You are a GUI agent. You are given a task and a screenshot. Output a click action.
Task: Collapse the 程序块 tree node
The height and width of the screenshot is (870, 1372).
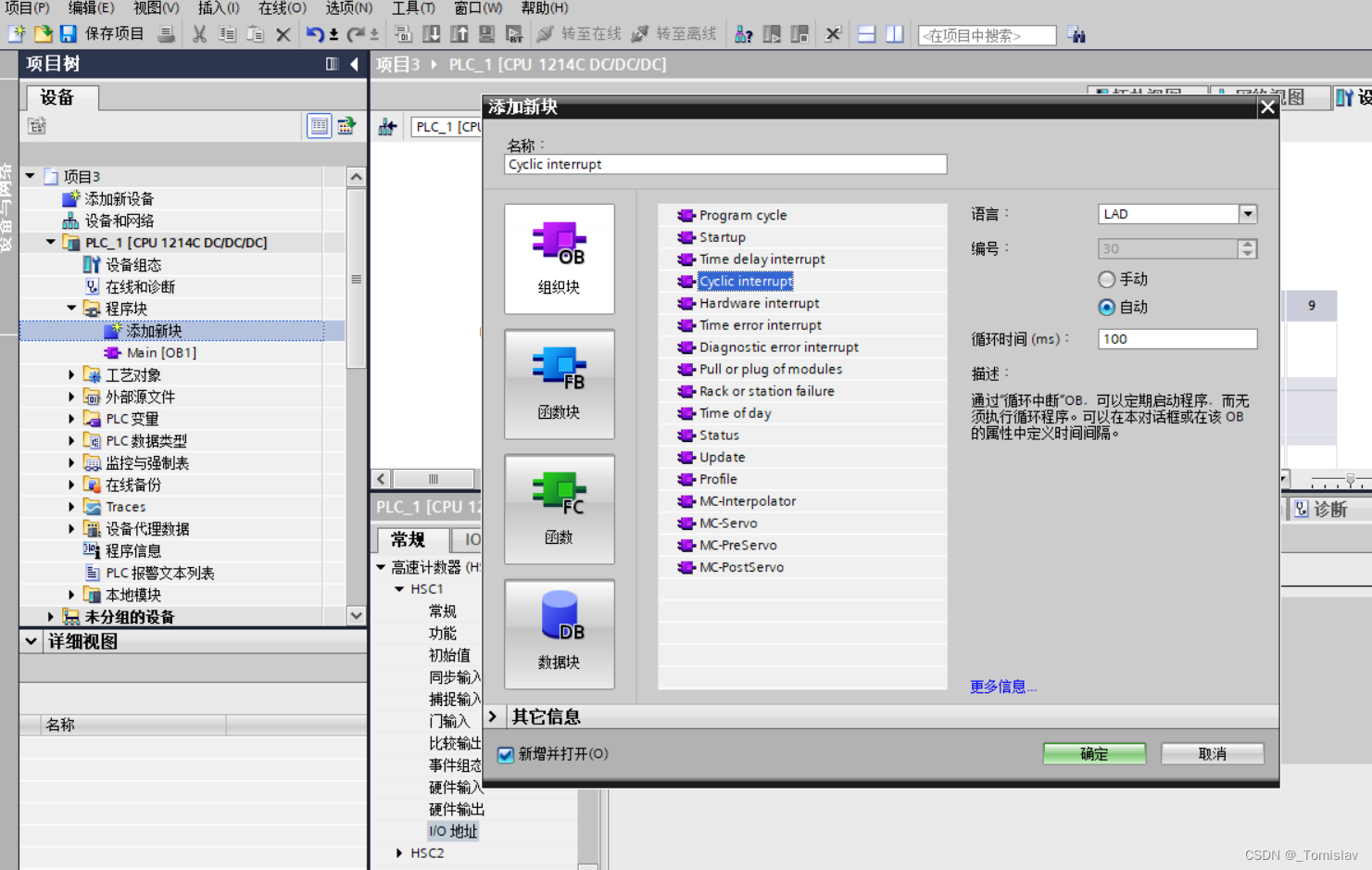pos(71,308)
